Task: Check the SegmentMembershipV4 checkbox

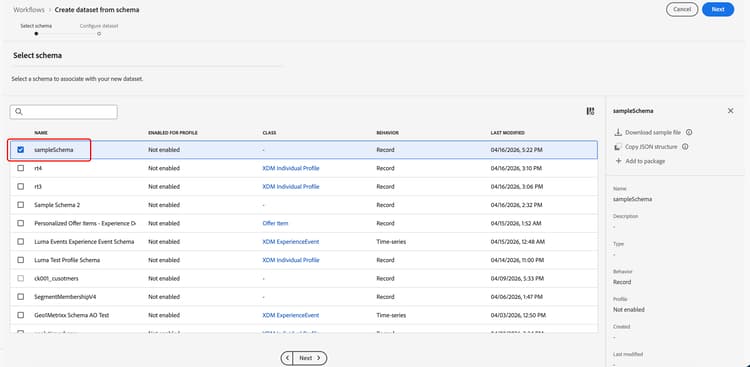Action: pyautogui.click(x=21, y=297)
